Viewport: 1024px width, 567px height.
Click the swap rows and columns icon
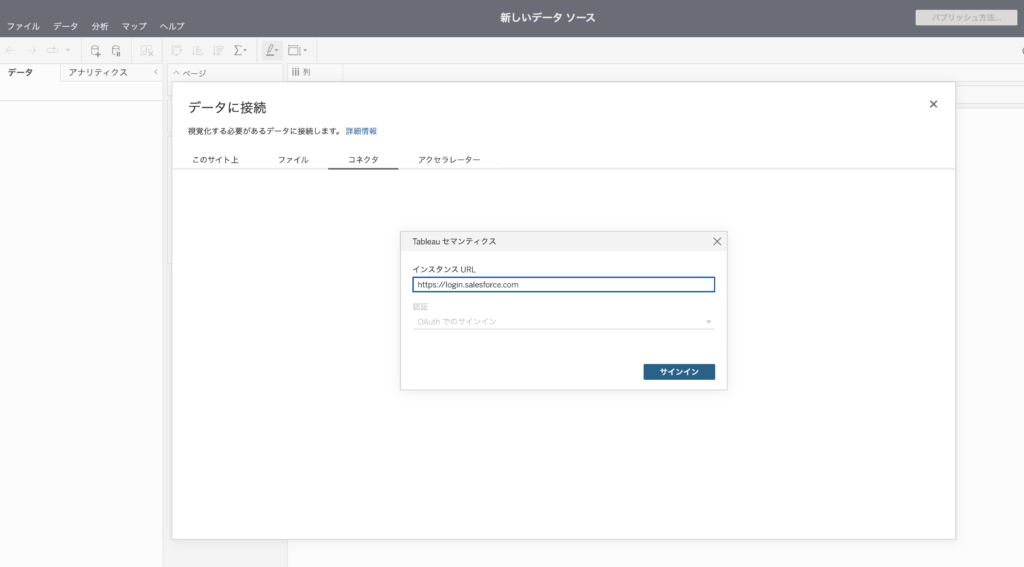(x=176, y=50)
